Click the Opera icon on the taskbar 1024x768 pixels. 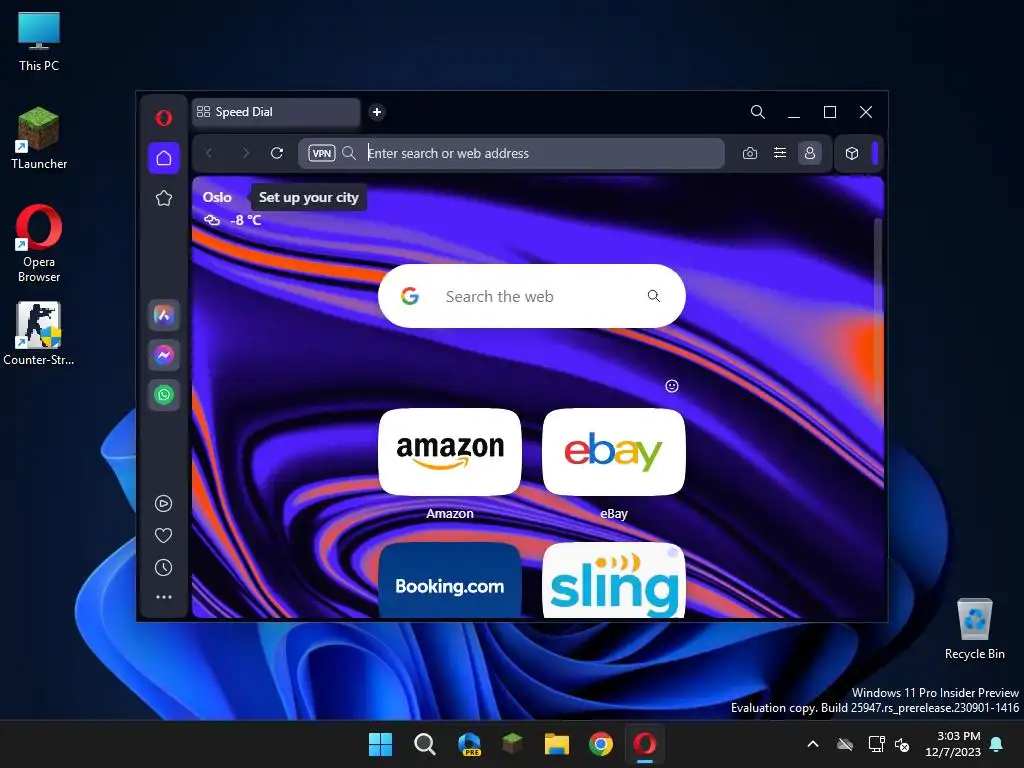point(645,744)
